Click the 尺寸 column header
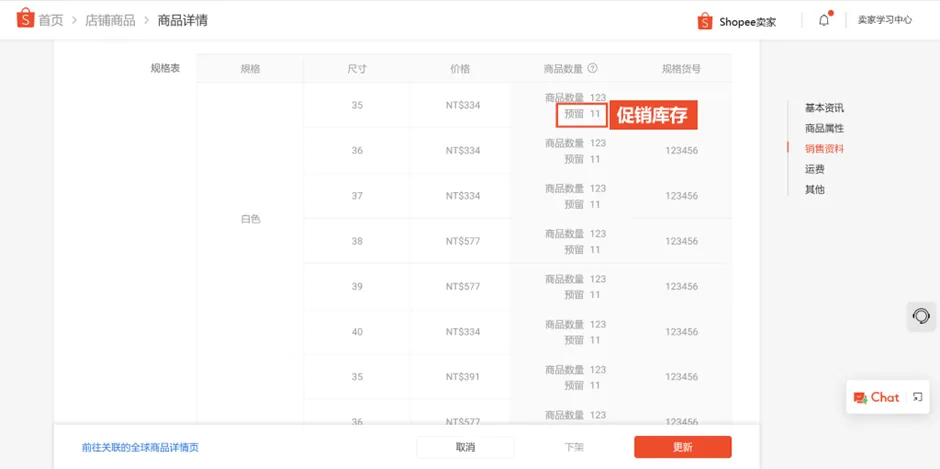Viewport: 940px width, 469px height. [x=357, y=69]
